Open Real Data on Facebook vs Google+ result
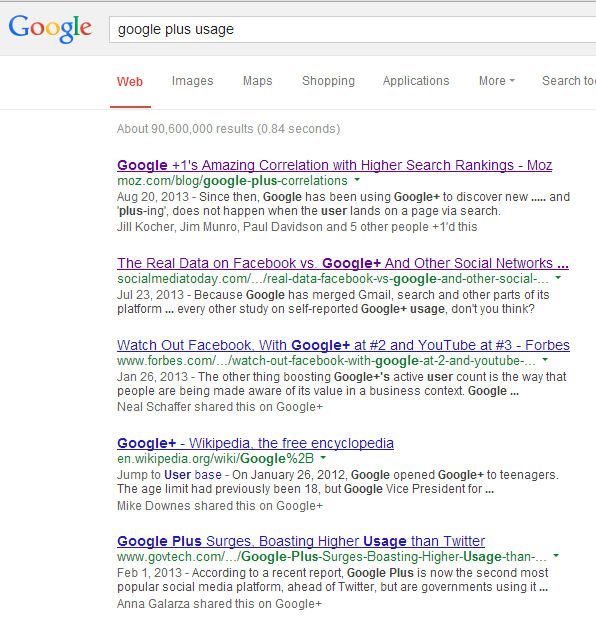 (343, 263)
